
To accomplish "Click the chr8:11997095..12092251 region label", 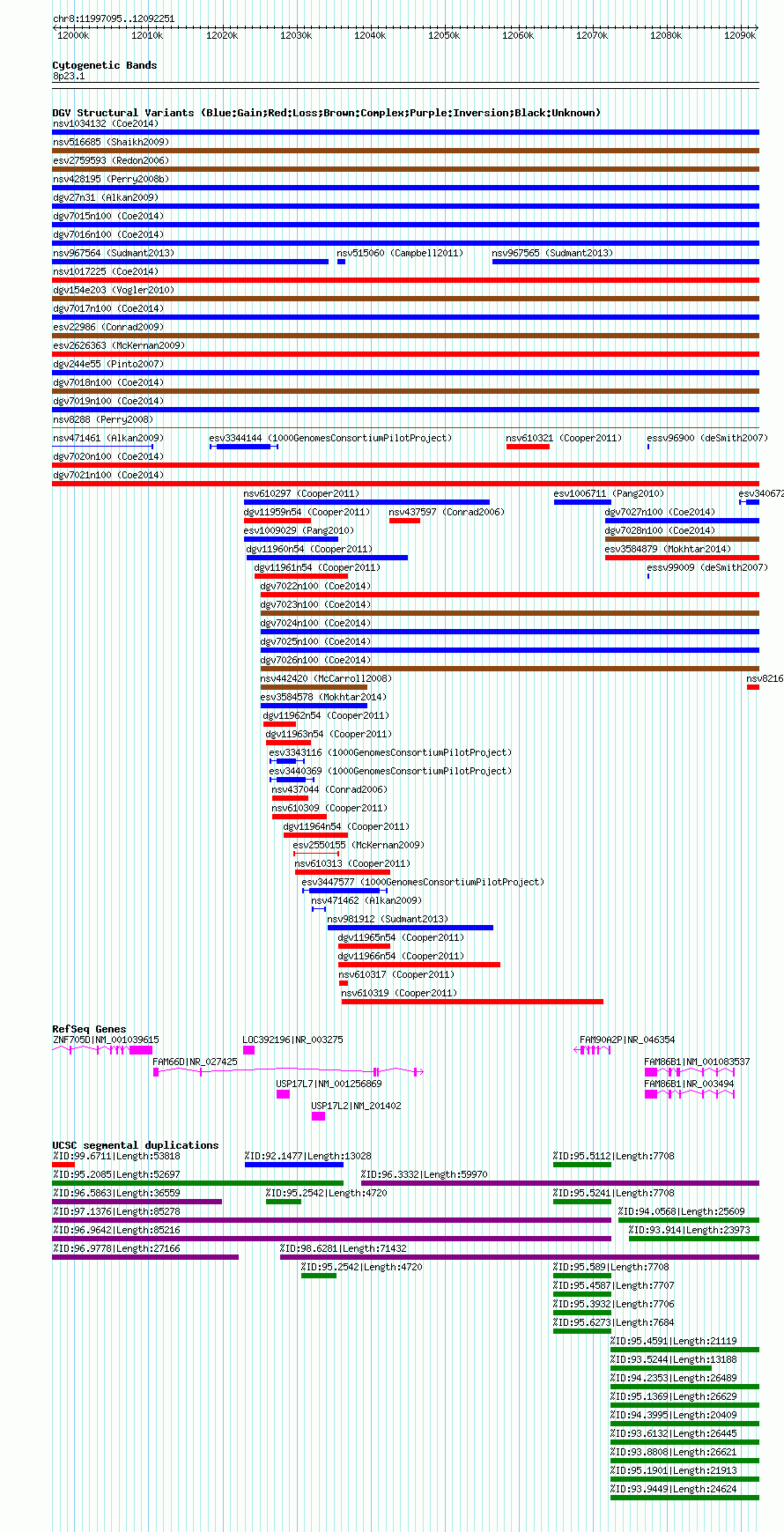I will (x=114, y=19).
